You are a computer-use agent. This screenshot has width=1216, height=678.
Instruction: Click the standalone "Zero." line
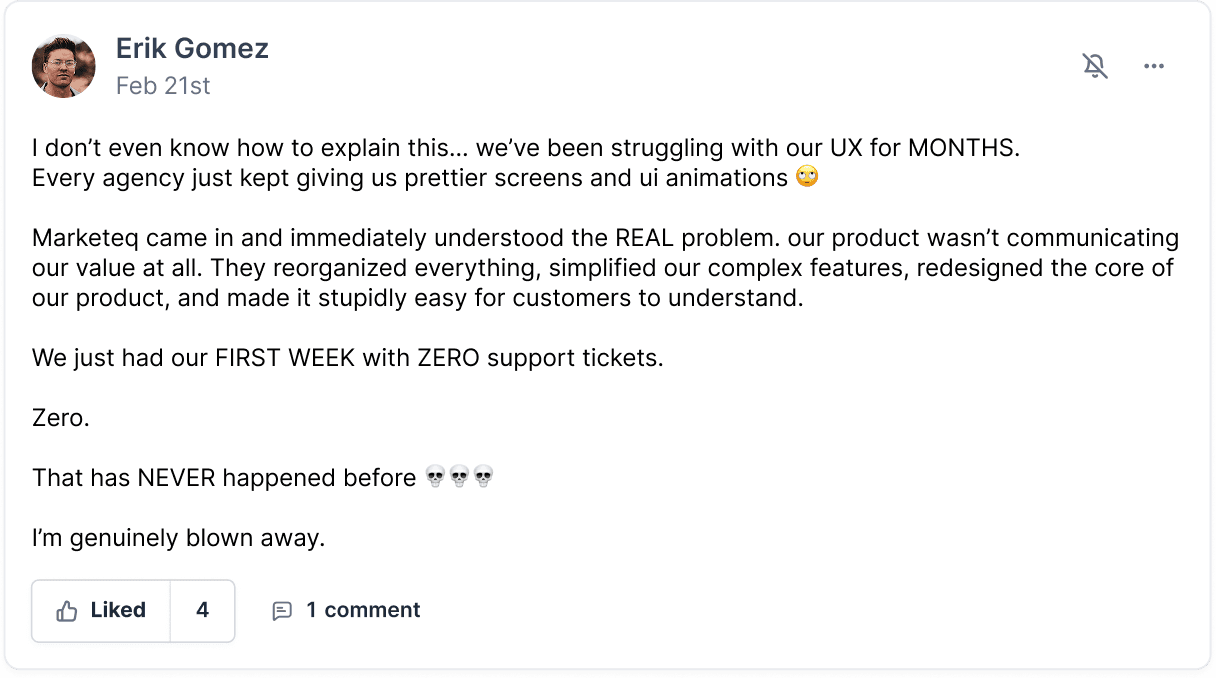tap(61, 418)
